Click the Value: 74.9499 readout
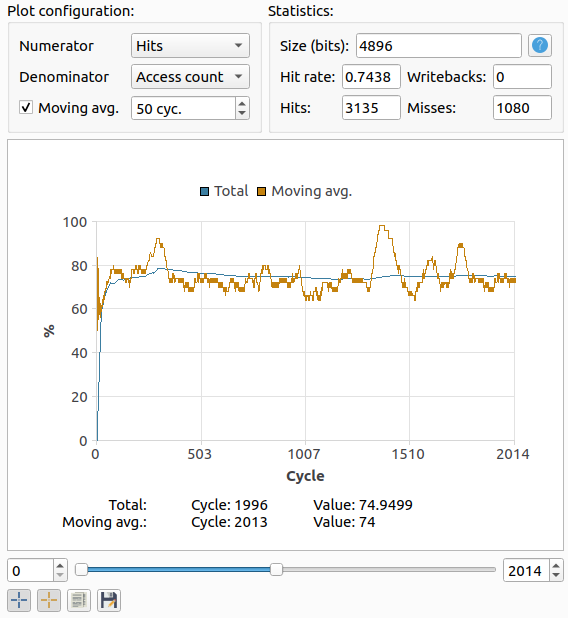 (x=363, y=505)
